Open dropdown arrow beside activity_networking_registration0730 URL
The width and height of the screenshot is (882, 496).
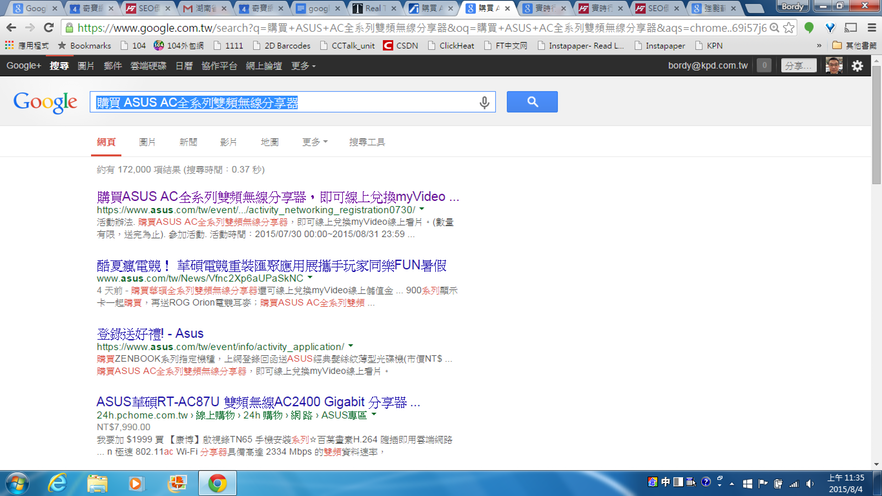422,209
